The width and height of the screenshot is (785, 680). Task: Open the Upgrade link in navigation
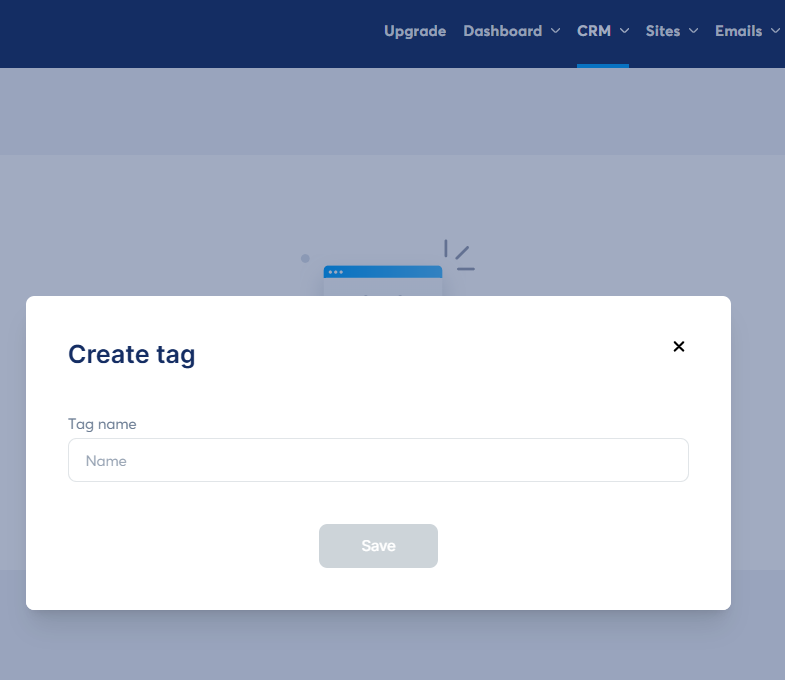(x=415, y=31)
